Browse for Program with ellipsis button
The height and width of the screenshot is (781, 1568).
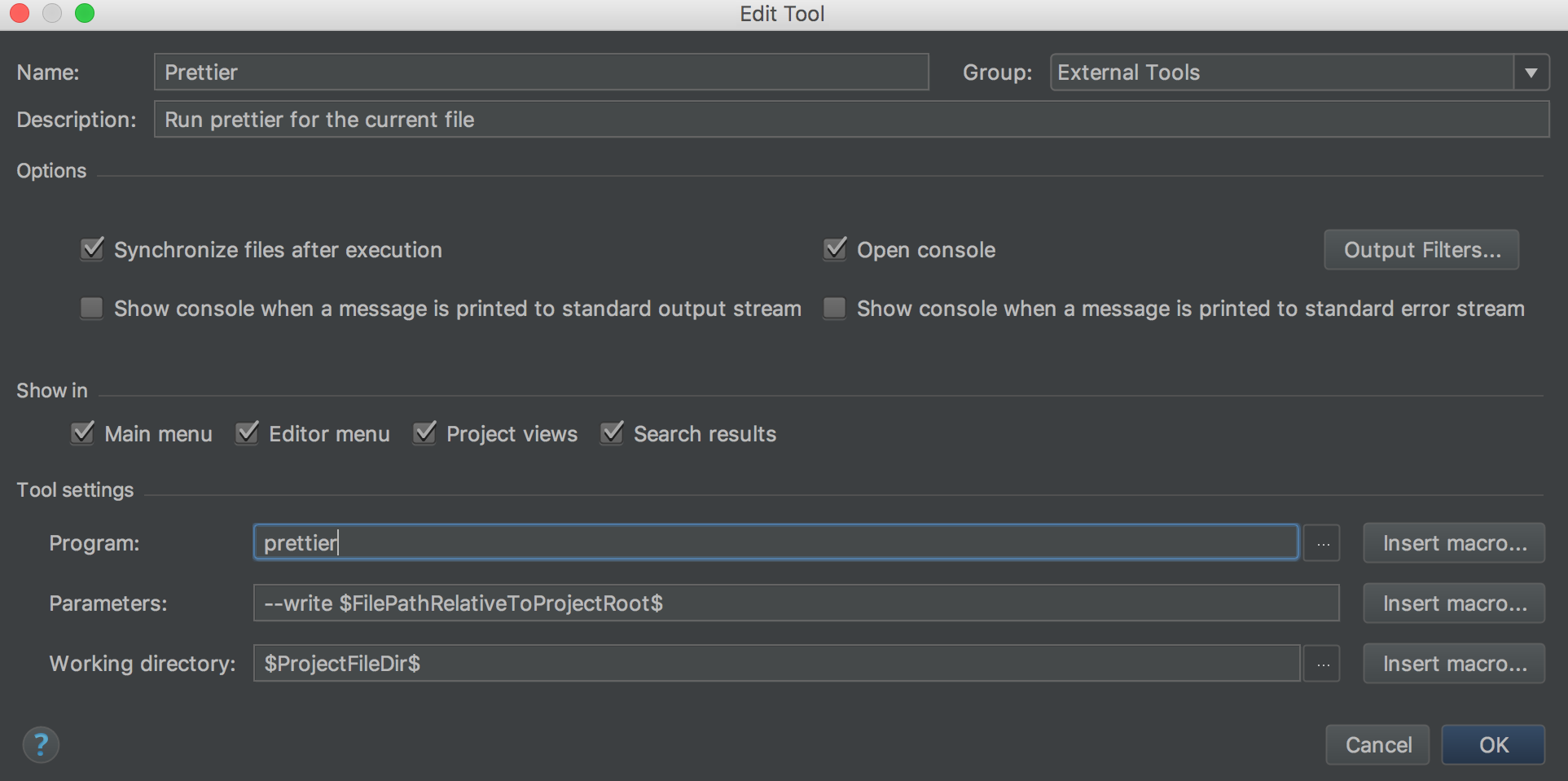(1322, 543)
